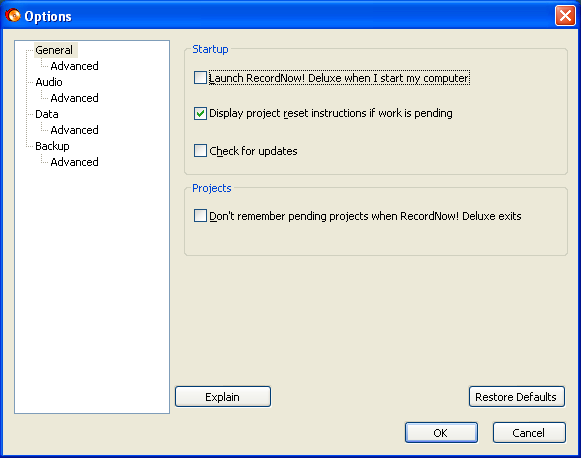Click the RecordNow app icon in title bar
This screenshot has width=581, height=458.
click(13, 15)
